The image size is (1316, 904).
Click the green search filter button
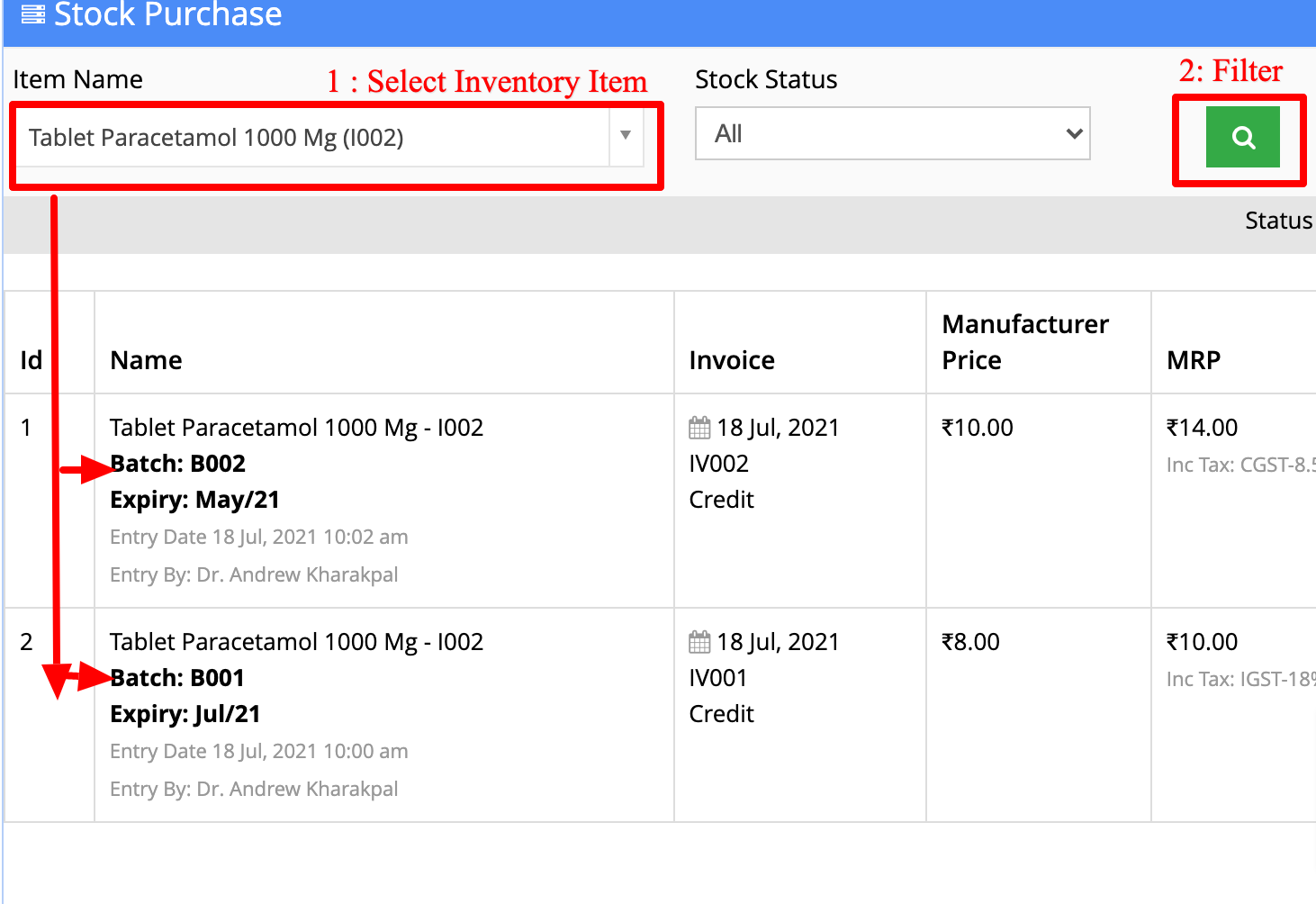(x=1242, y=137)
